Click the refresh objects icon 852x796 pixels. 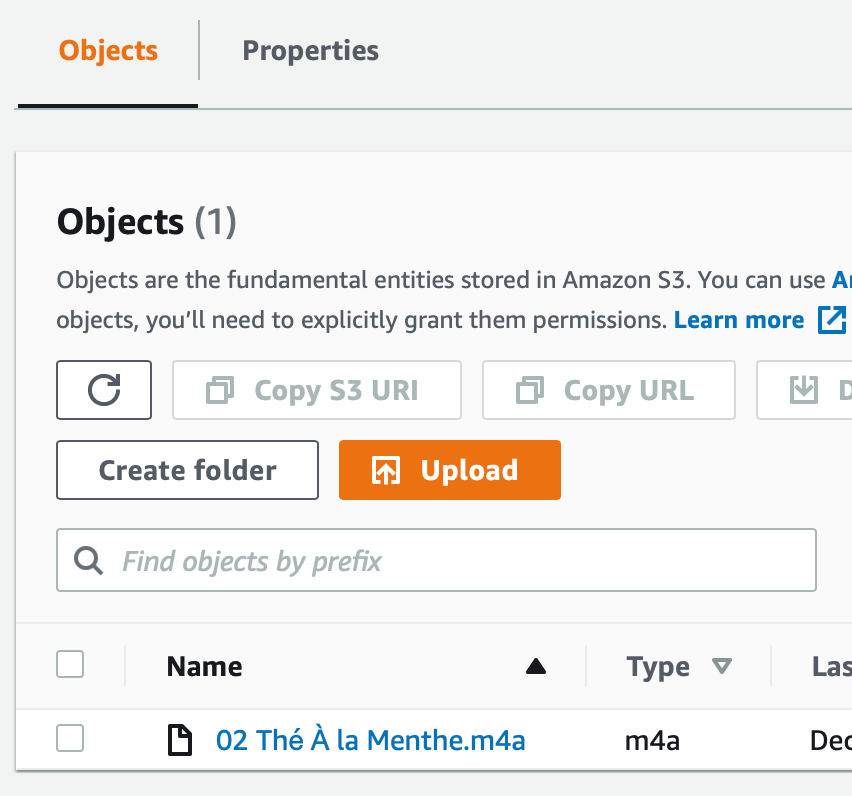click(103, 390)
